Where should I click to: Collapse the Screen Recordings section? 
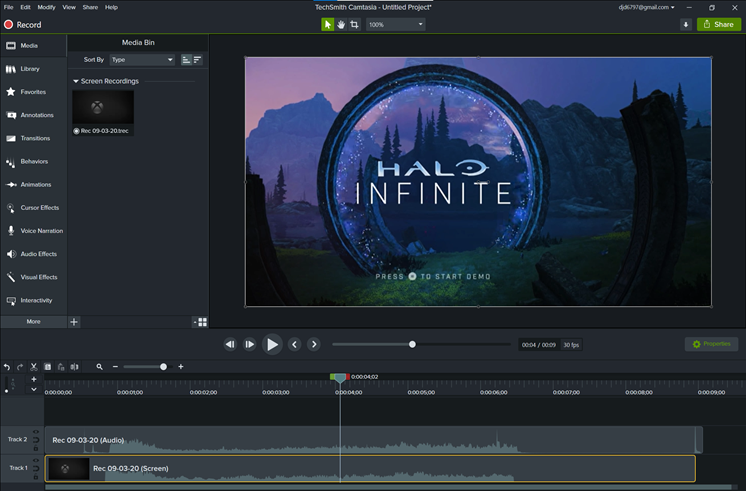point(76,81)
